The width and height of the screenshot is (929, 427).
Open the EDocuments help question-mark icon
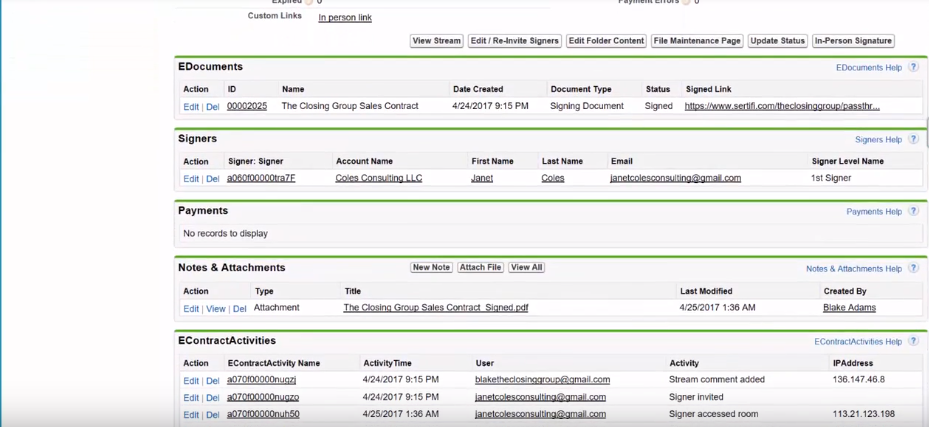pyautogui.click(x=913, y=68)
